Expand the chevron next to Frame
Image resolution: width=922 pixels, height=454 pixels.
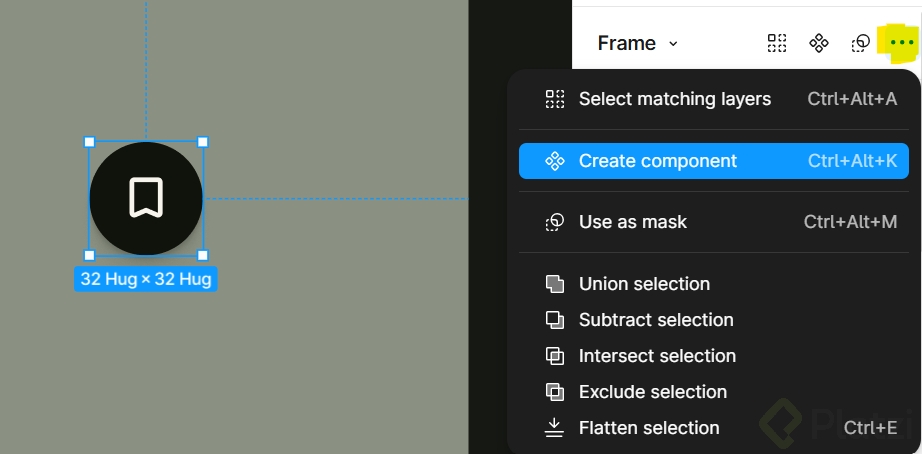[x=673, y=44]
